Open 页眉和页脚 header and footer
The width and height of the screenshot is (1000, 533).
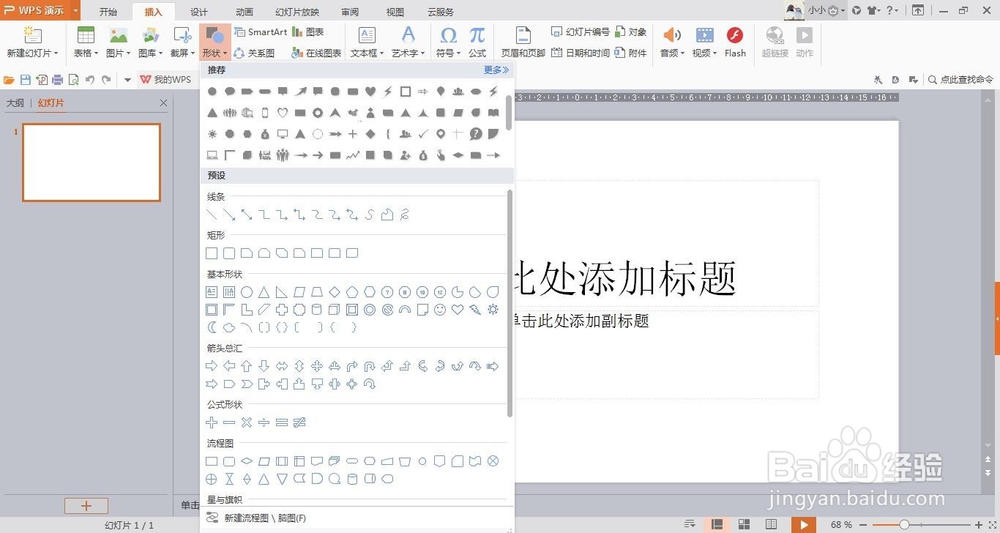(523, 42)
